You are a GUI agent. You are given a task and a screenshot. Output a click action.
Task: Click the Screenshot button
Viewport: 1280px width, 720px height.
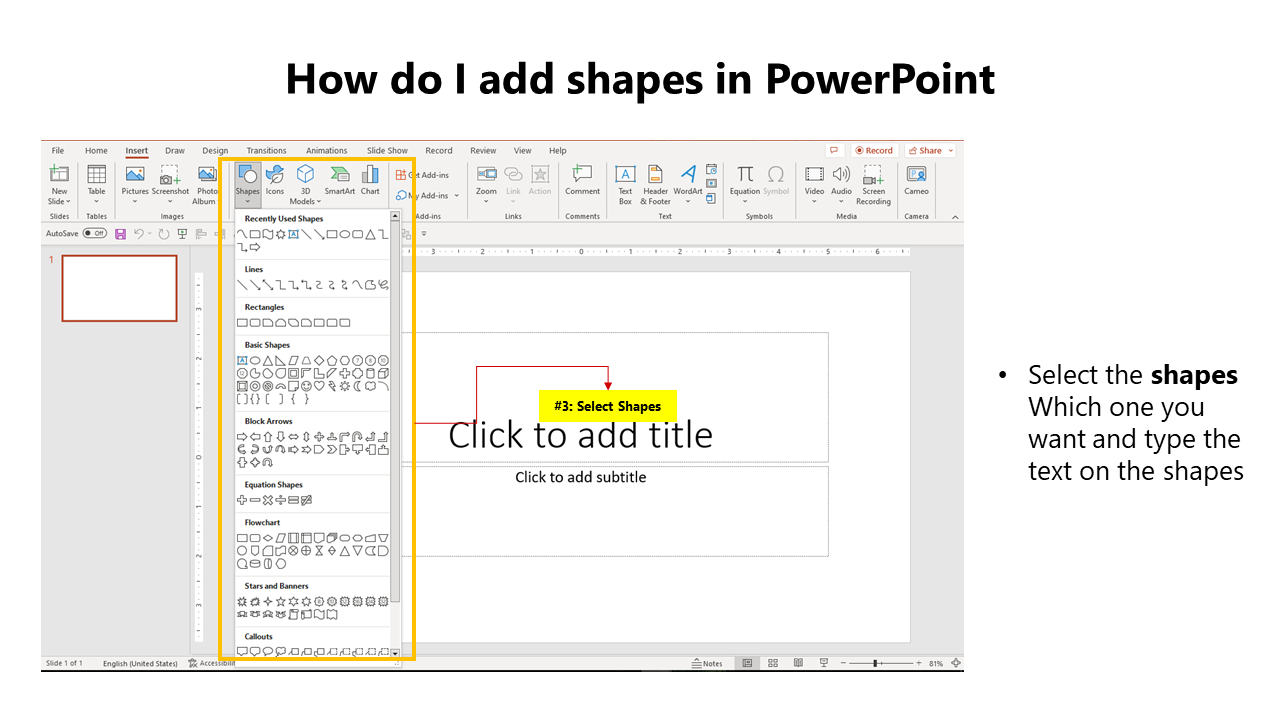(170, 185)
